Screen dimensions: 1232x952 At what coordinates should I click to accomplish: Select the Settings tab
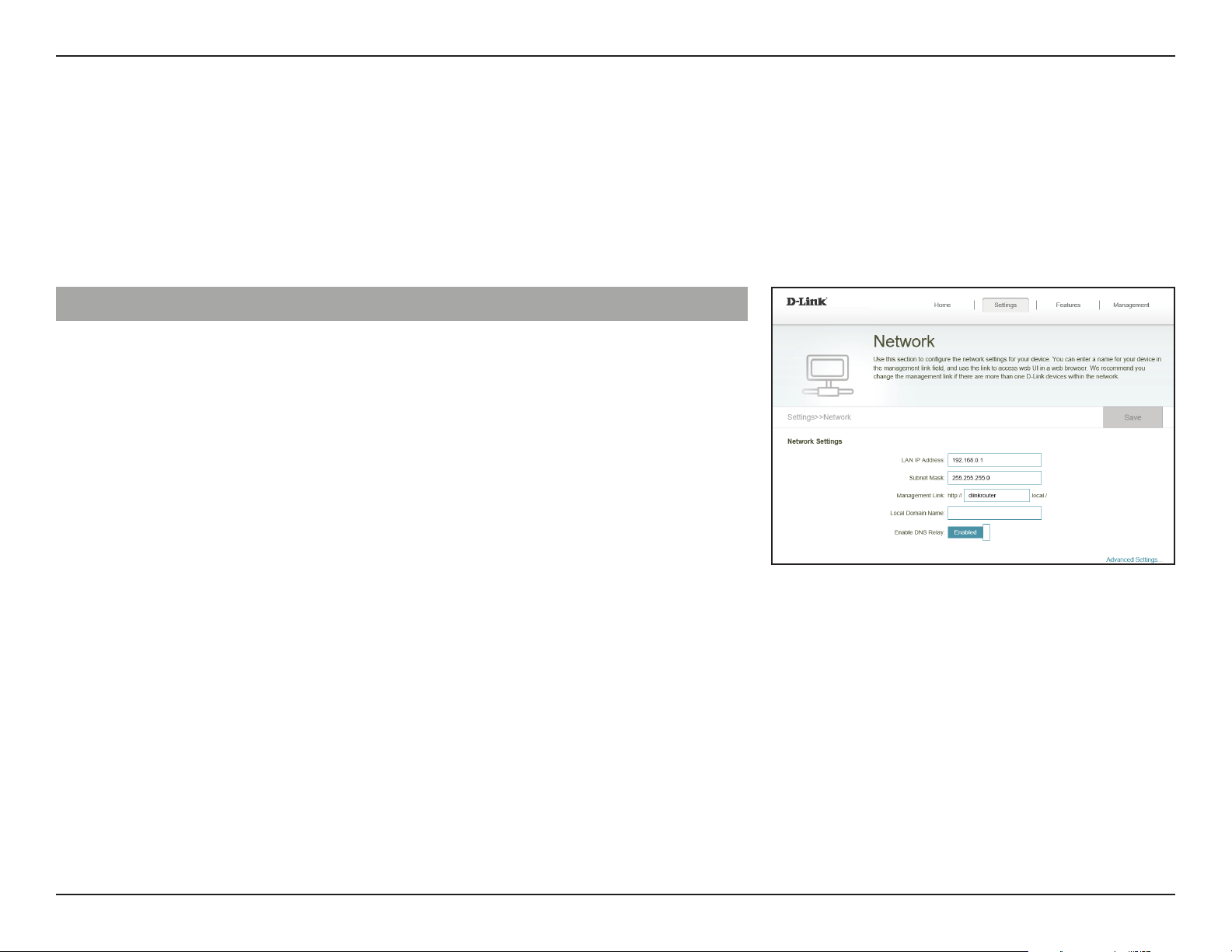(1005, 305)
